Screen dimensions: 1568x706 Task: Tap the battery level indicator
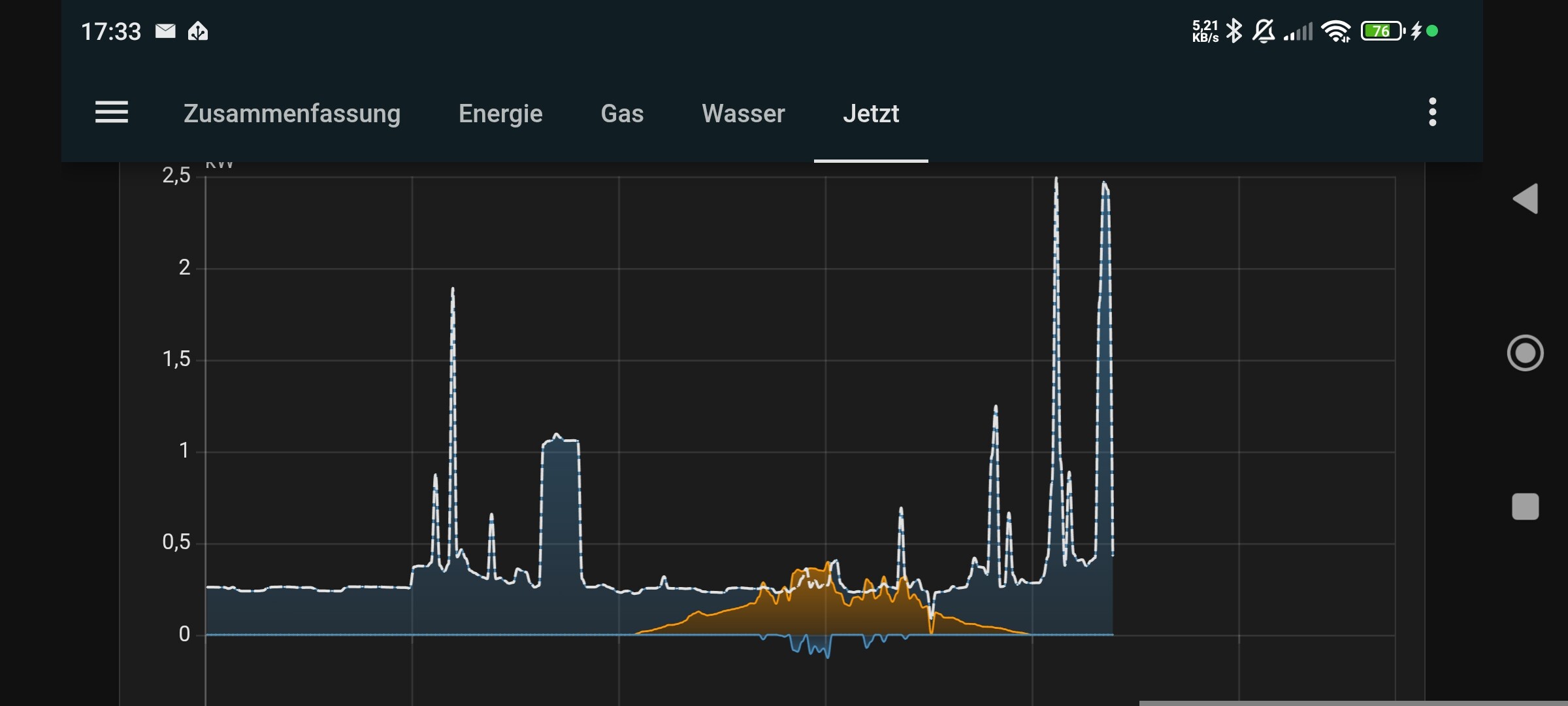tap(1382, 31)
